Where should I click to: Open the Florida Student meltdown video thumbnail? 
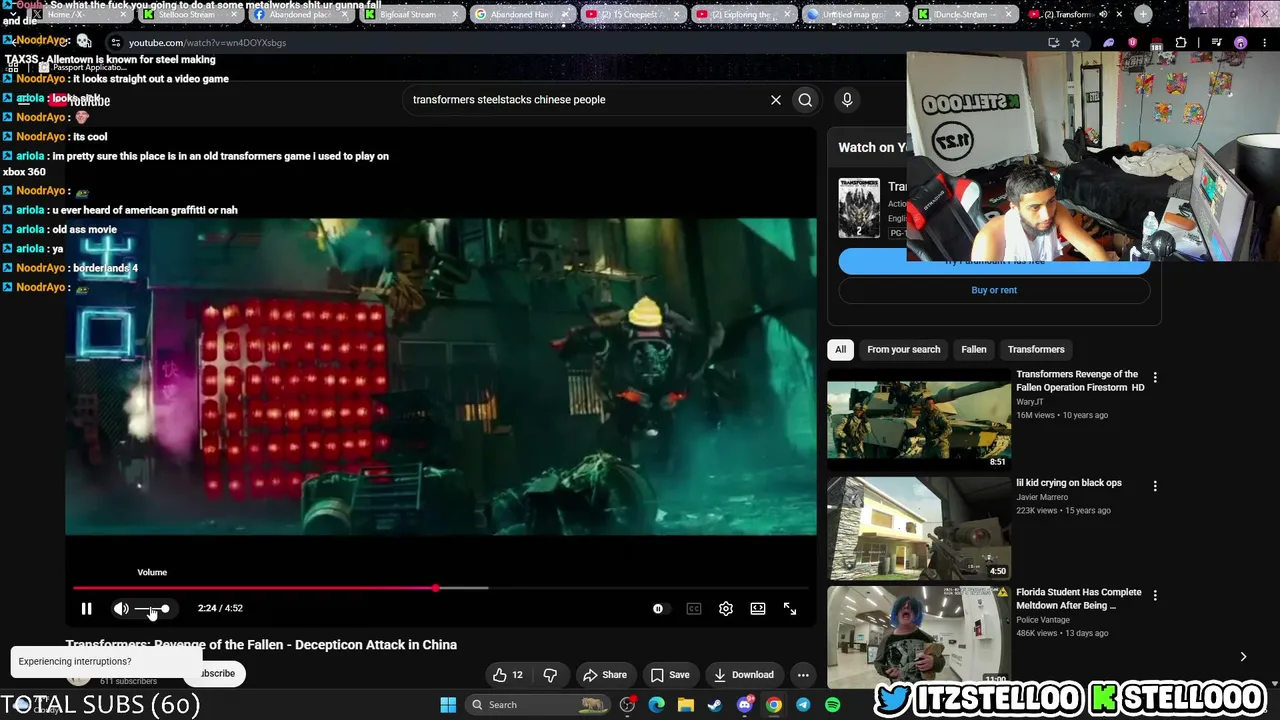pyautogui.click(x=919, y=636)
